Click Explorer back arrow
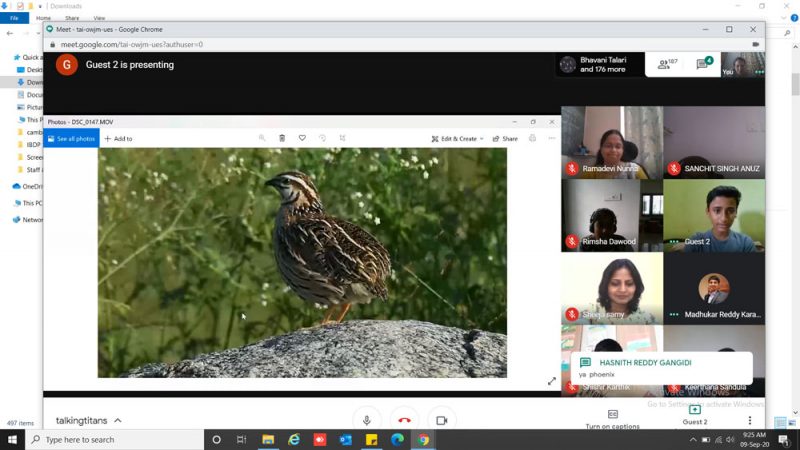This screenshot has height=450, width=800. click(x=10, y=33)
